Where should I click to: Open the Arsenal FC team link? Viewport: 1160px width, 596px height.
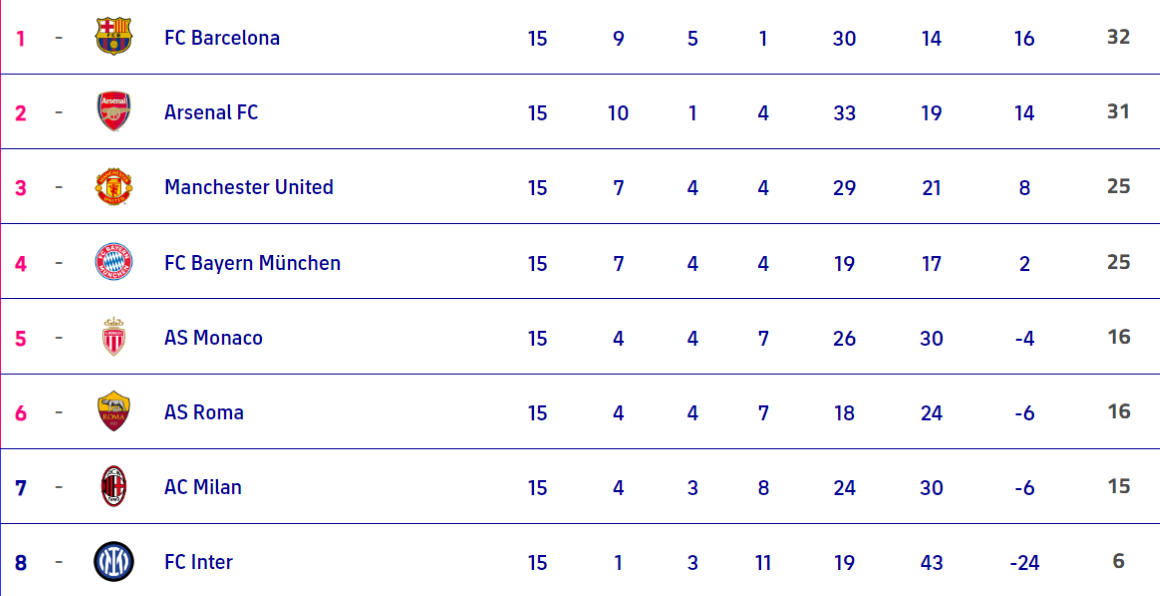pyautogui.click(x=211, y=112)
